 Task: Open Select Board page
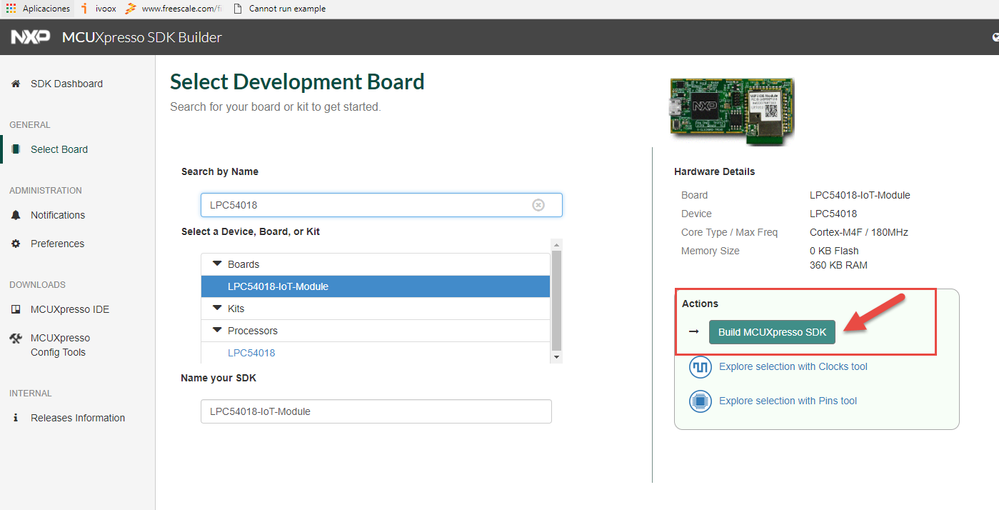tap(59, 149)
